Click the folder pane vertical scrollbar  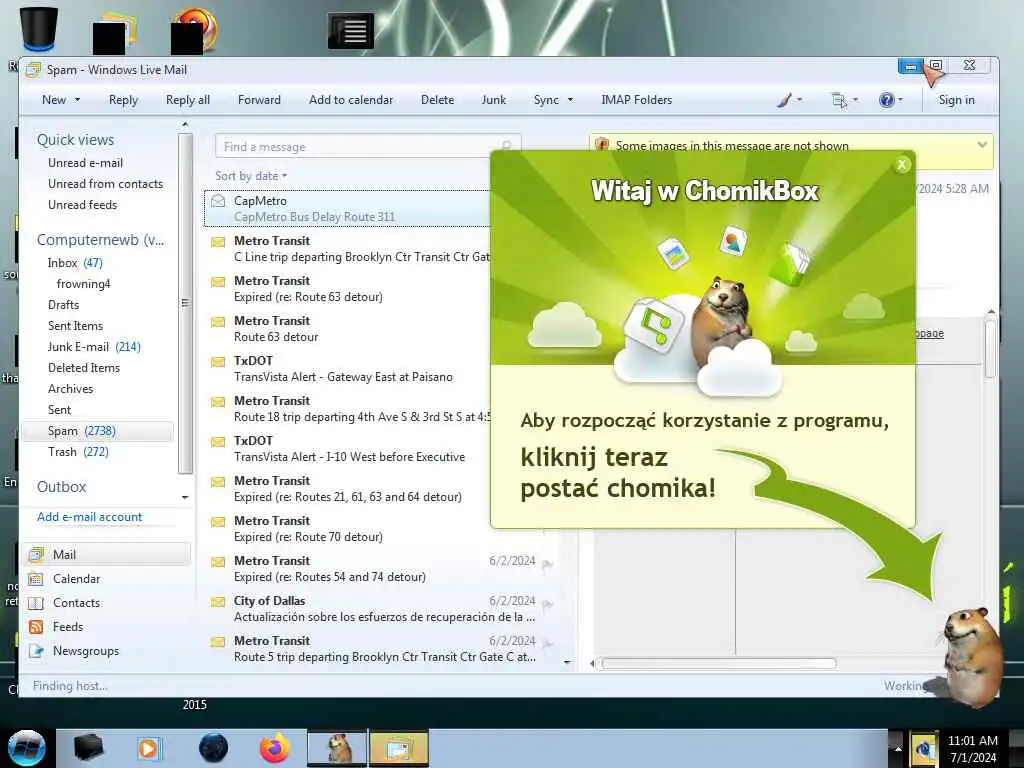pyautogui.click(x=185, y=304)
